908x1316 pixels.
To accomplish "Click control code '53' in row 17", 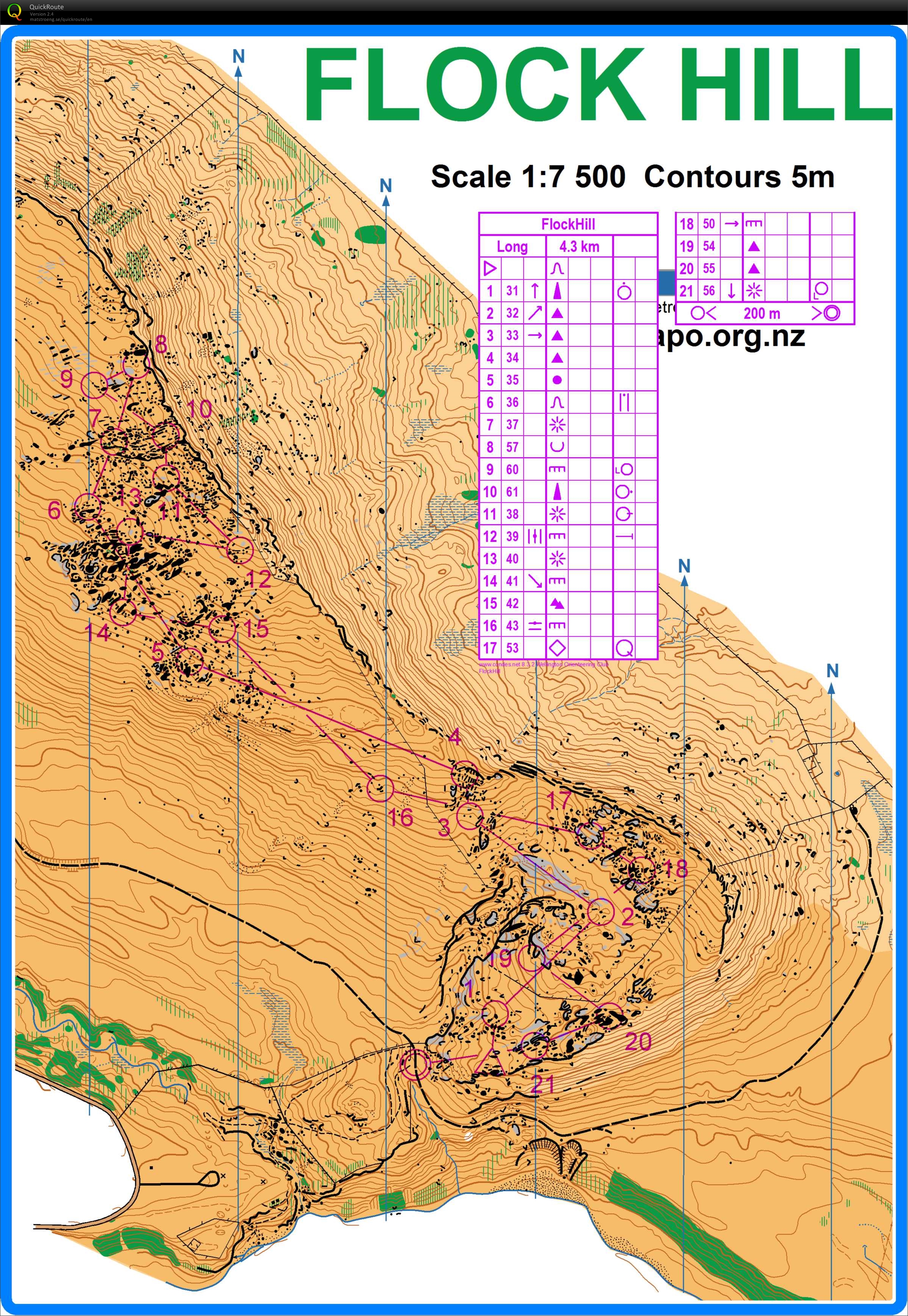I will pyautogui.click(x=512, y=648).
